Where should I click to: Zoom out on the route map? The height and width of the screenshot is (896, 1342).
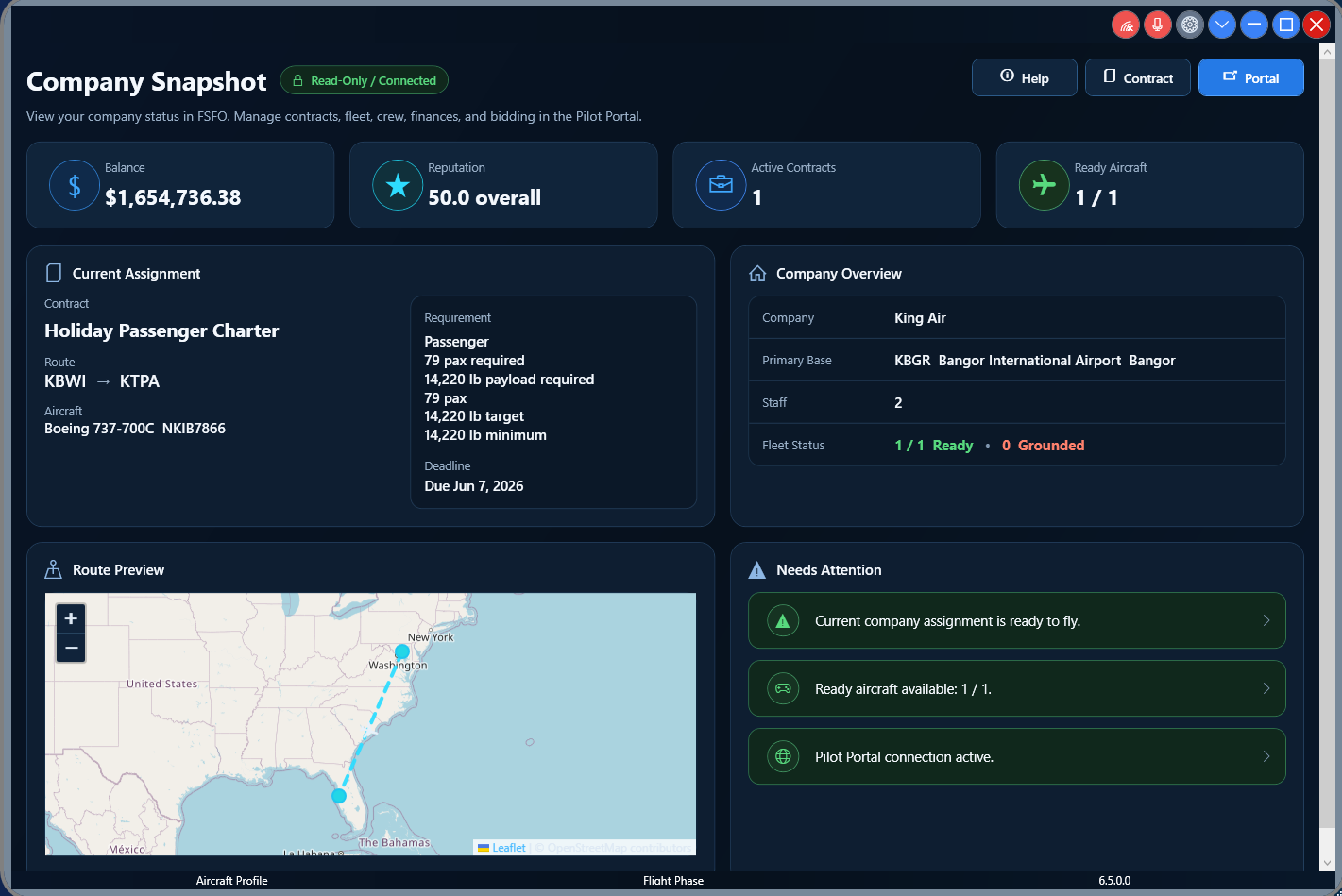tap(71, 648)
